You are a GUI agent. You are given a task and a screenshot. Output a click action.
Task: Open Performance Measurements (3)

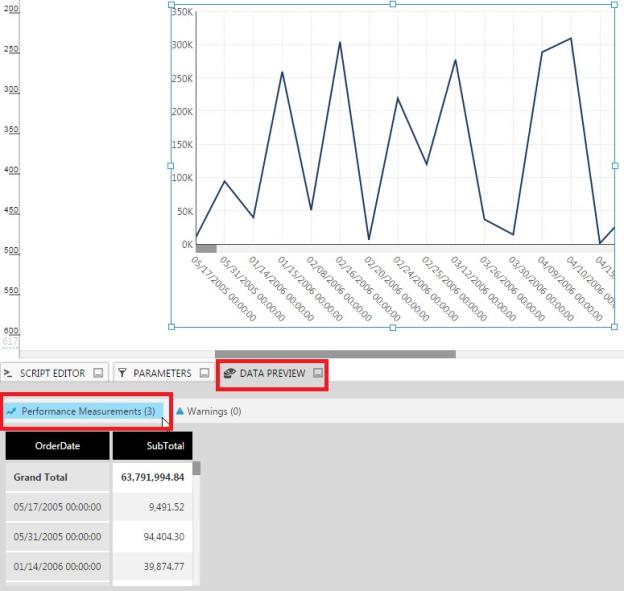tap(88, 411)
